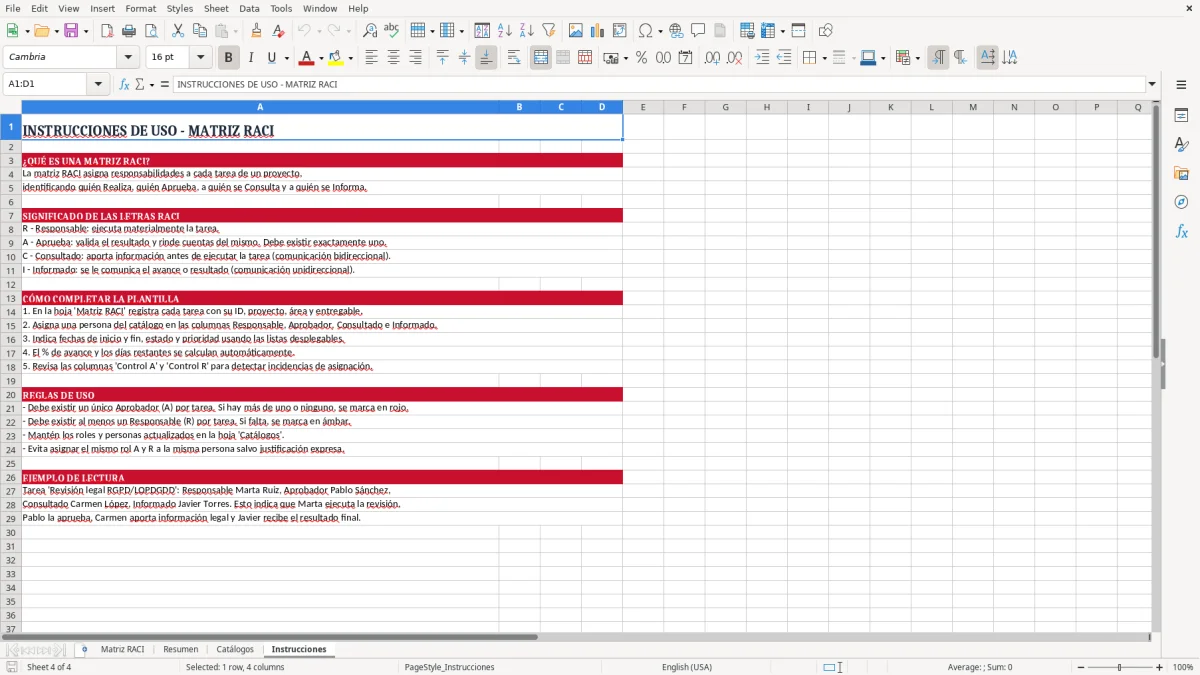Open the sidebar Gallery panel
The image size is (1200, 675).
point(1181,174)
